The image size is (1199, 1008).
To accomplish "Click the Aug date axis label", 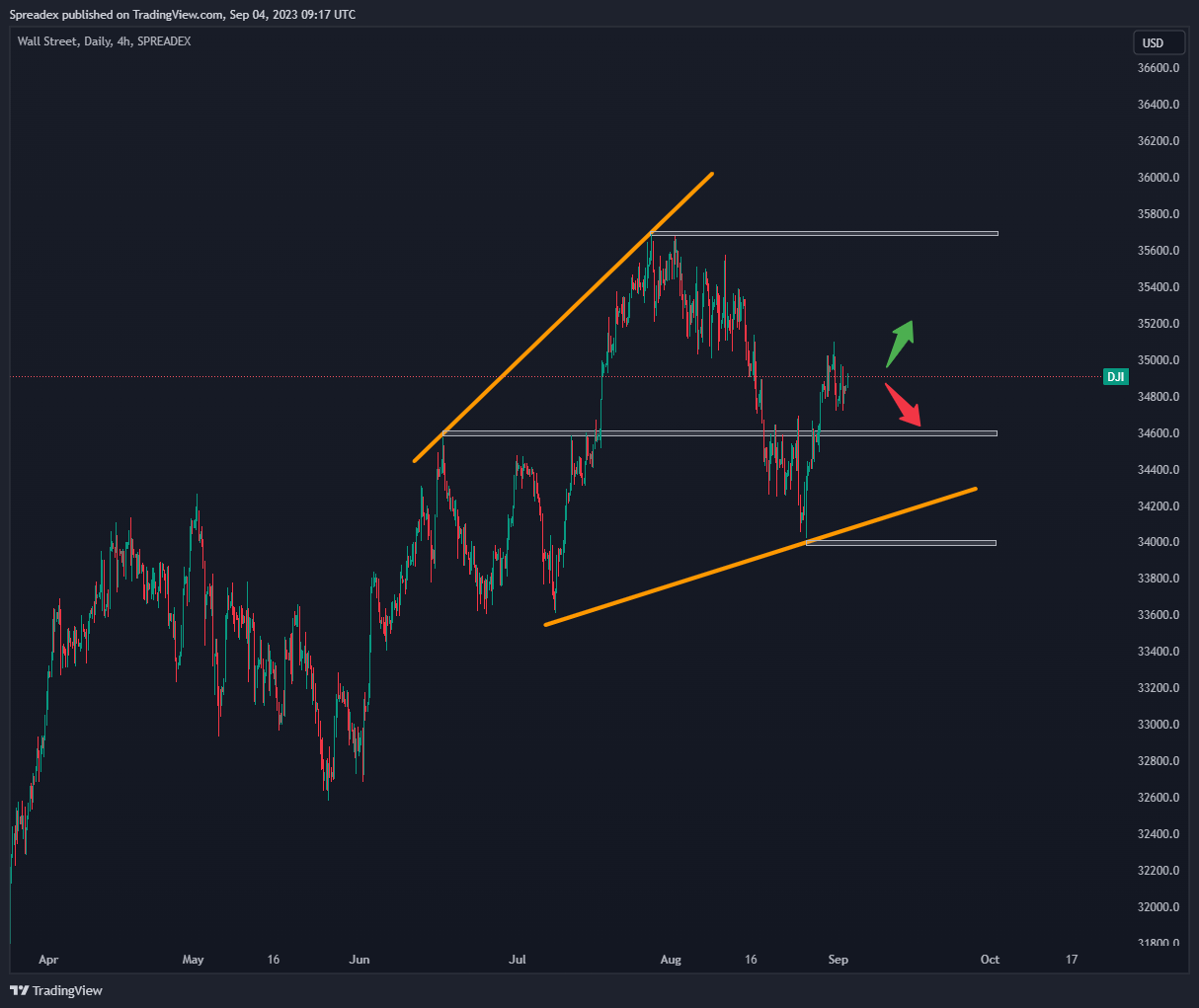I will pos(671,960).
